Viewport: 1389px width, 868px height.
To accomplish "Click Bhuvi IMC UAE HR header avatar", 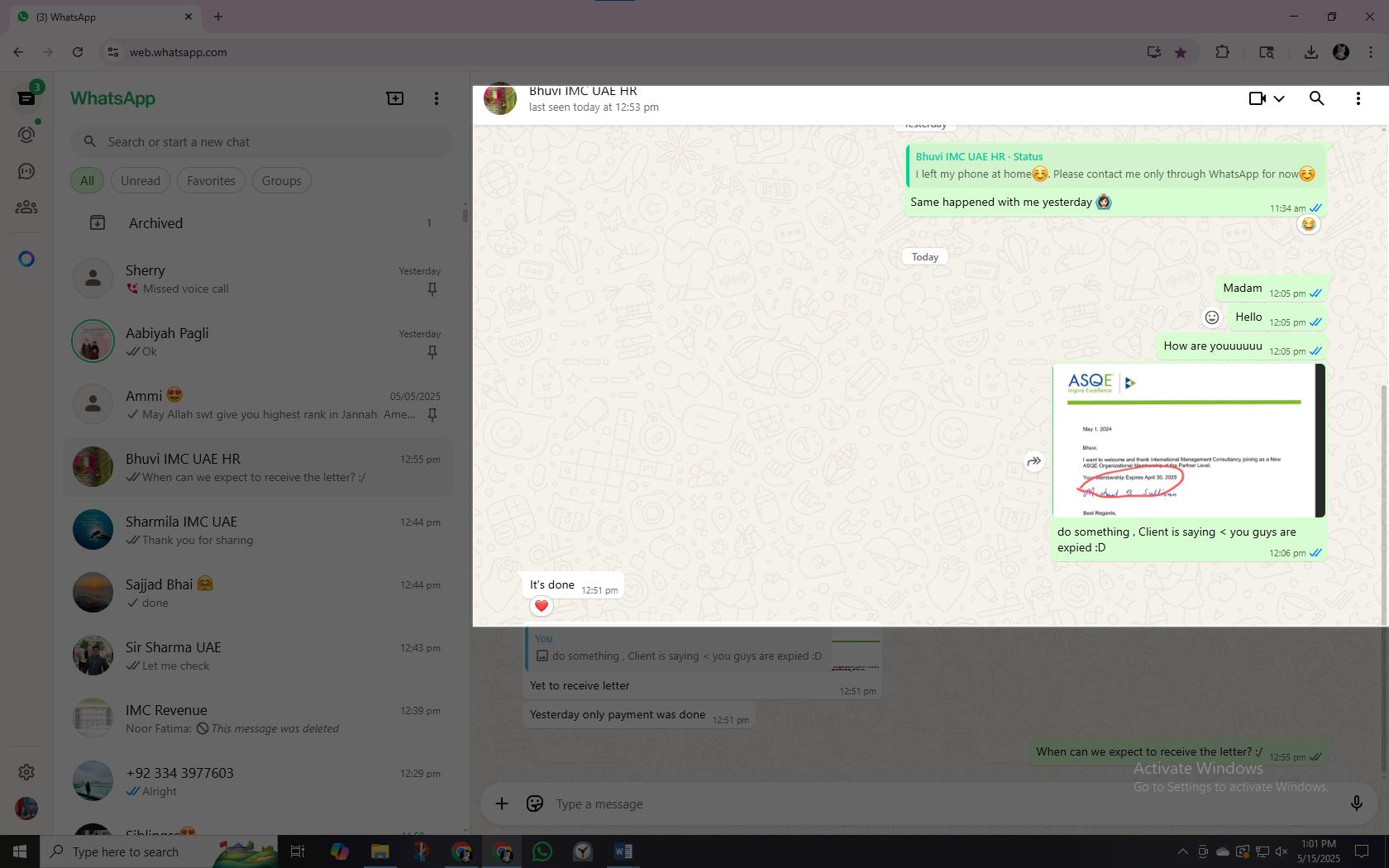I will (x=500, y=98).
